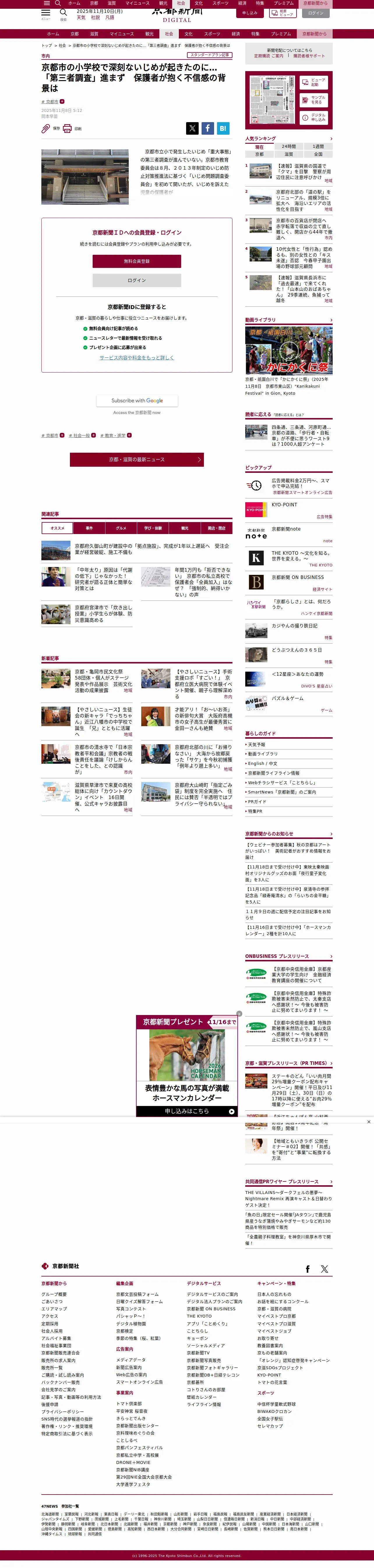Select 1週間 ranking tab

click(x=318, y=147)
